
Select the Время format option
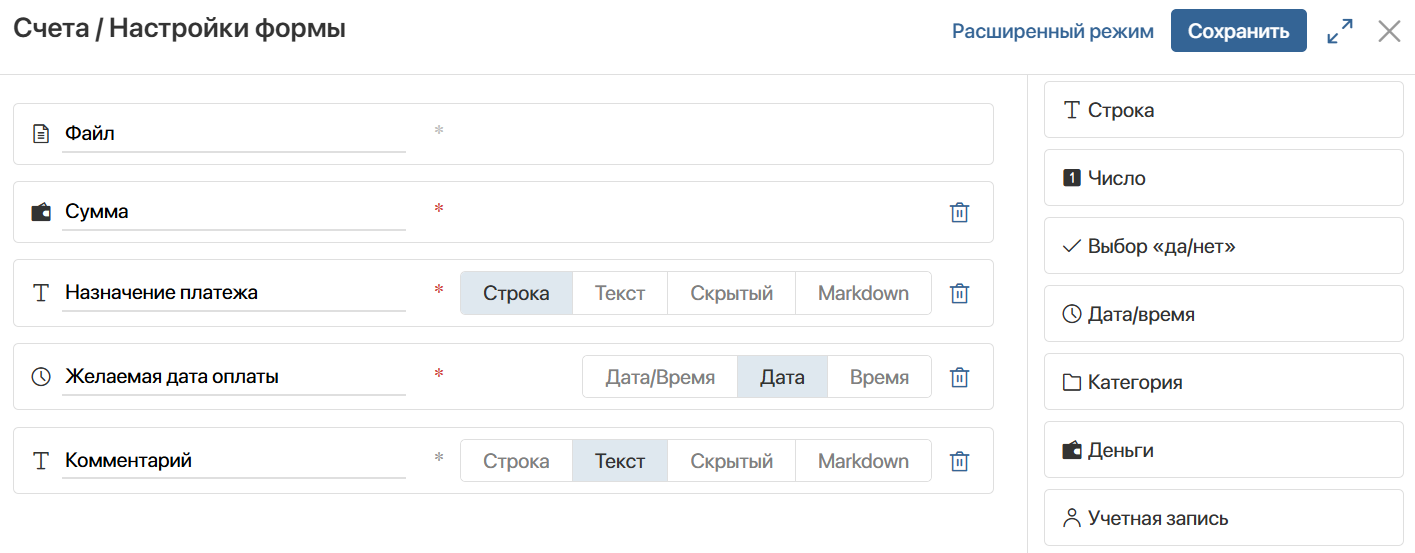pyautogui.click(x=879, y=377)
